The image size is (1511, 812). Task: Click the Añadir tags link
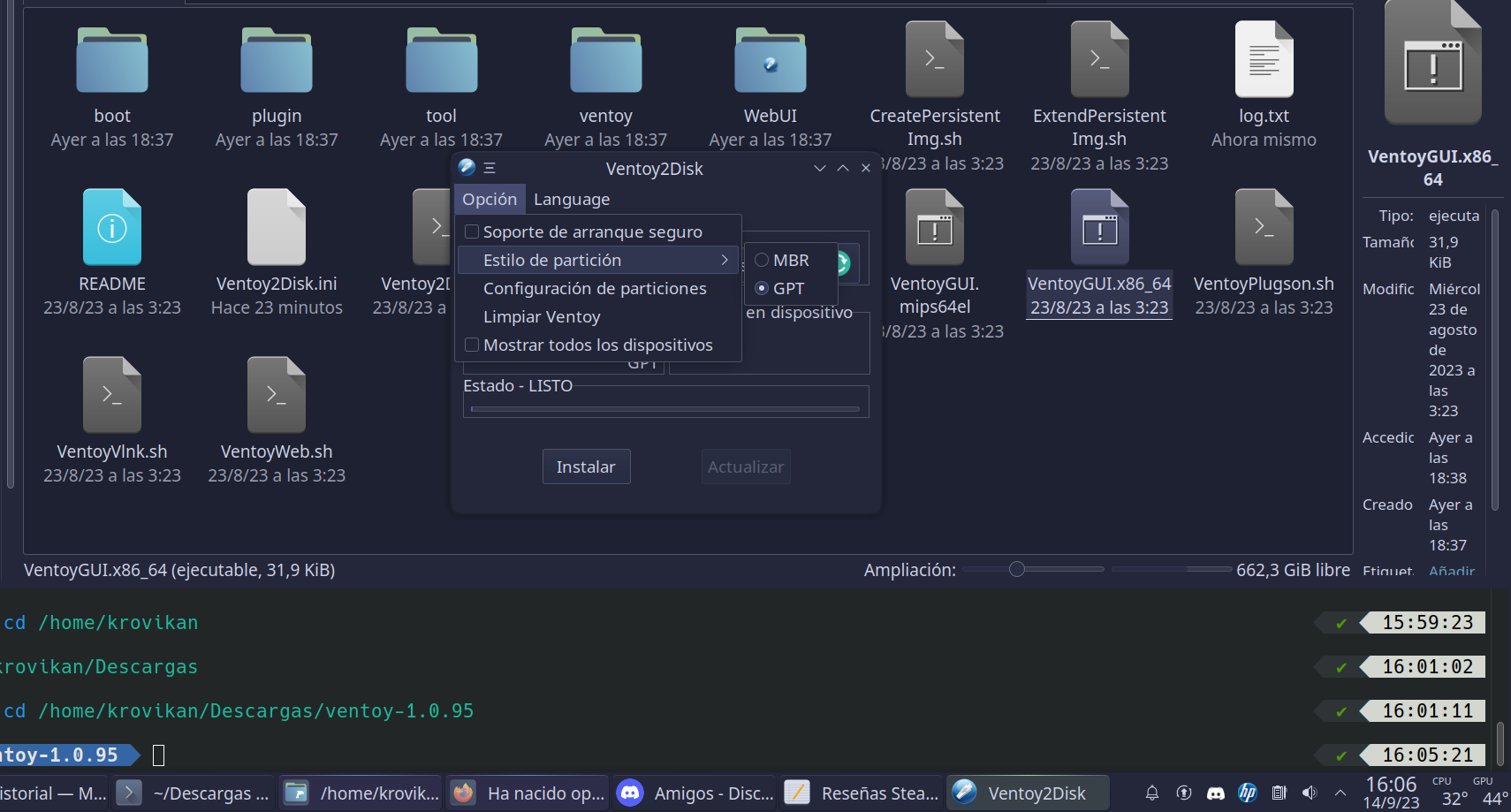coord(1452,571)
